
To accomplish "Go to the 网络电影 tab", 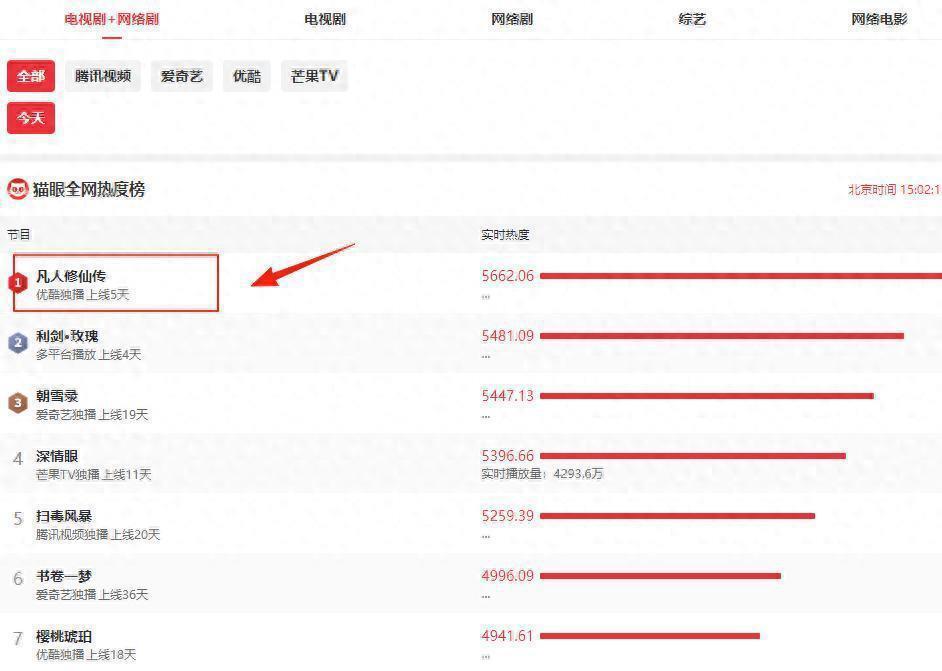I will coord(879,19).
